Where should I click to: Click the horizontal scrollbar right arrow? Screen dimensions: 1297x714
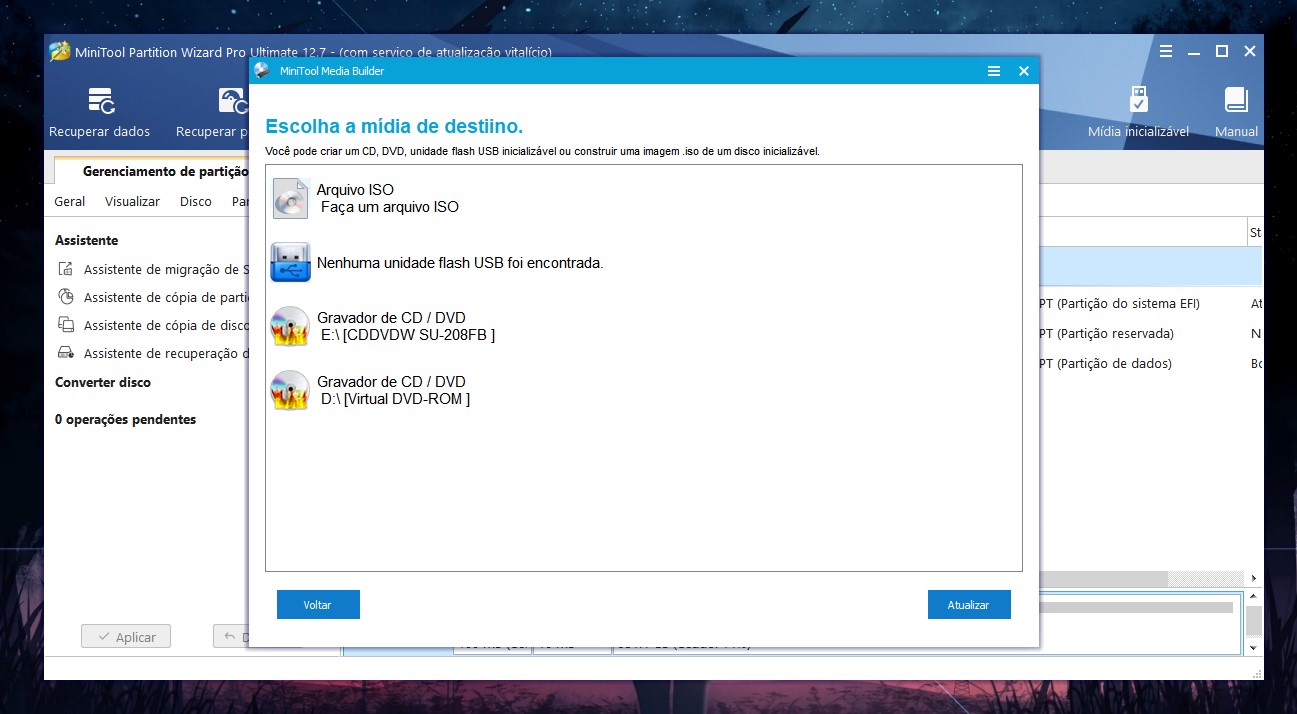click(x=1255, y=579)
